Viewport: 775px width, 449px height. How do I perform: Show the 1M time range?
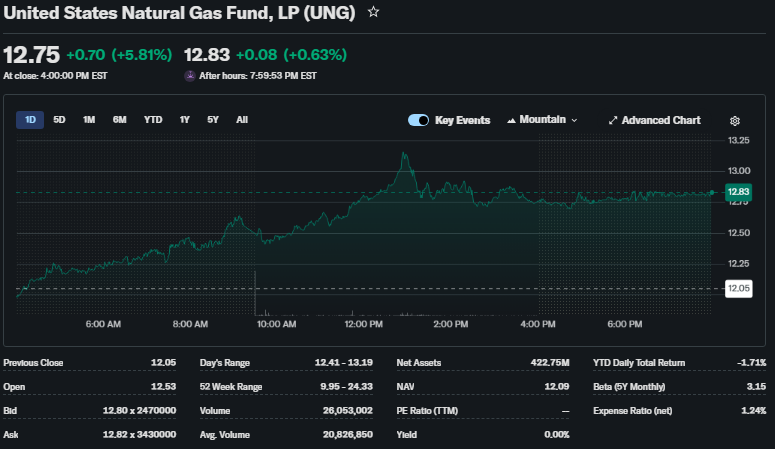click(x=89, y=120)
